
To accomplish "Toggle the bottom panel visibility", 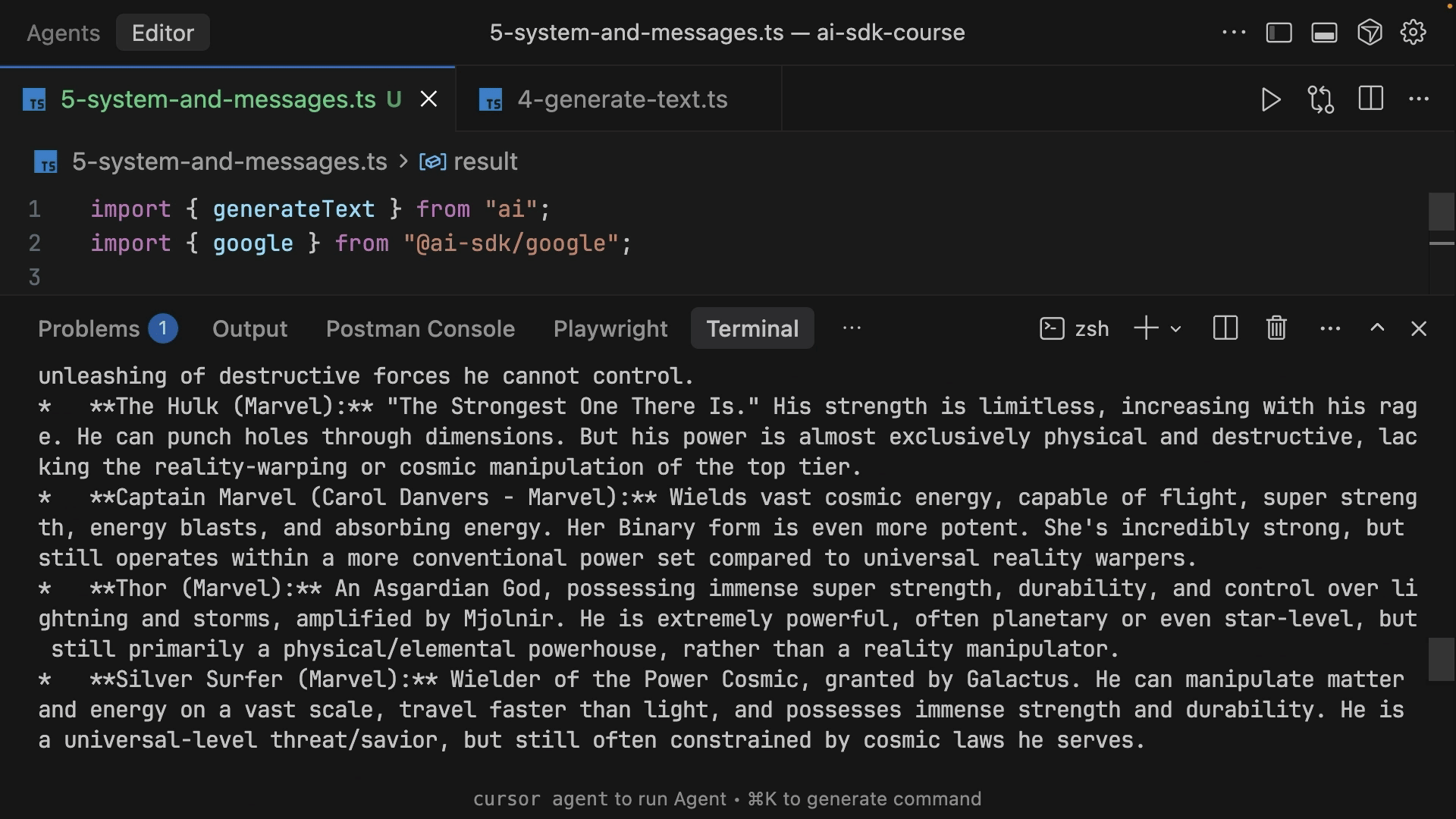I will click(x=1324, y=33).
